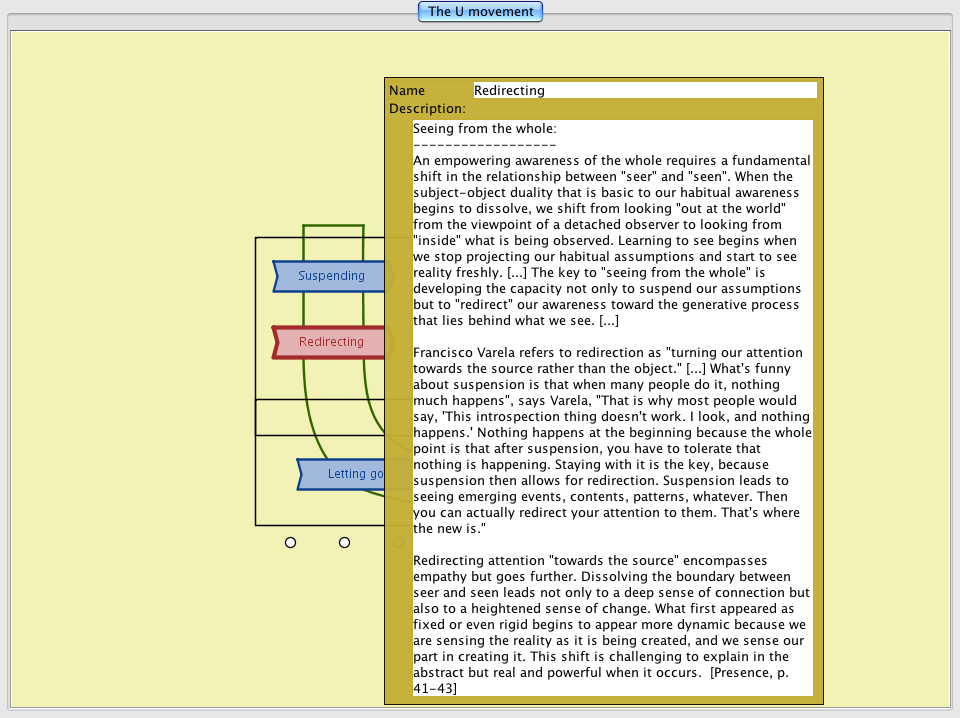960x718 pixels.
Task: Click the 'The U movement' title tab
Action: 481,12
